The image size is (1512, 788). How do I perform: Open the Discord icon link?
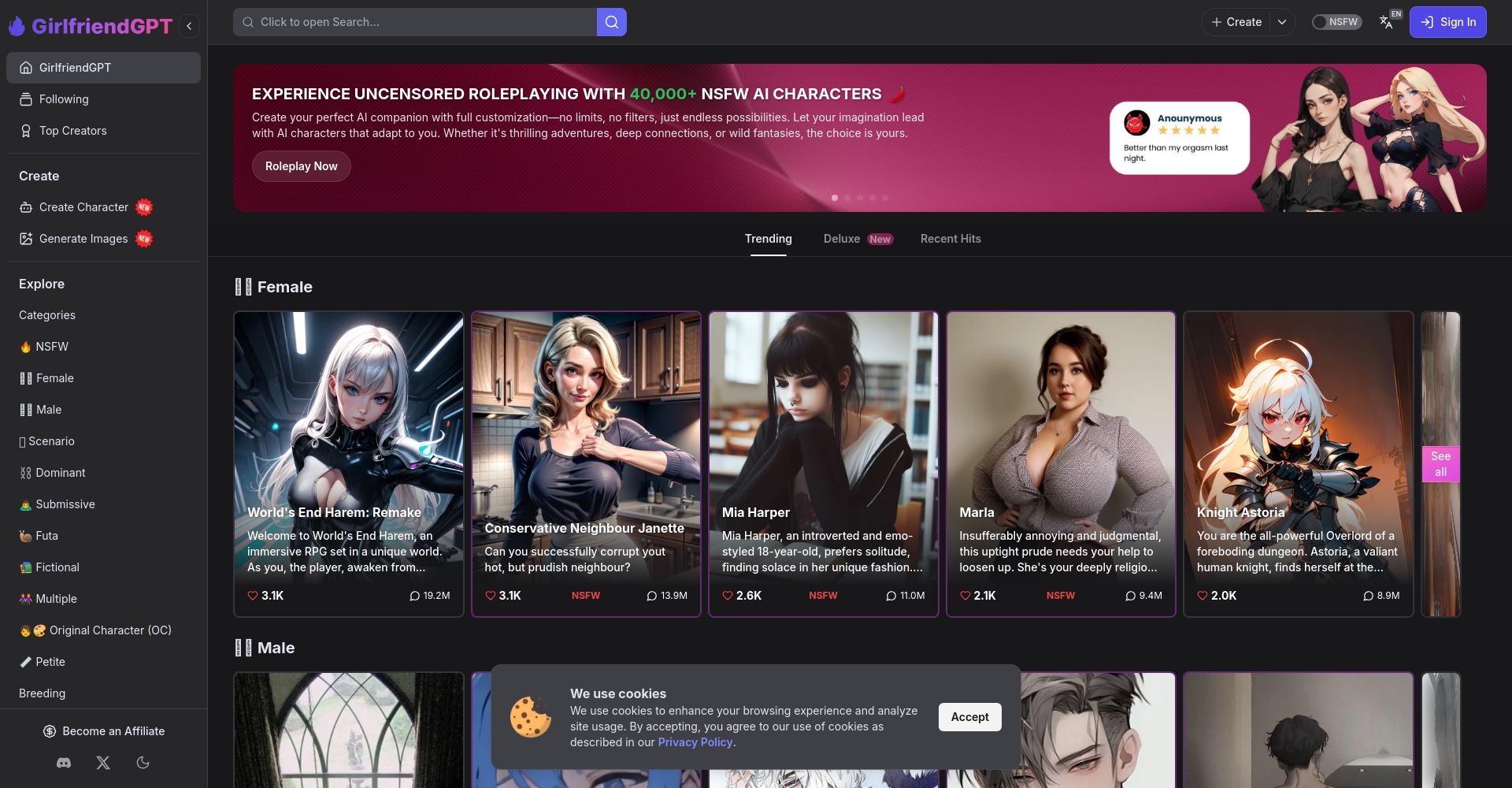pos(64,763)
